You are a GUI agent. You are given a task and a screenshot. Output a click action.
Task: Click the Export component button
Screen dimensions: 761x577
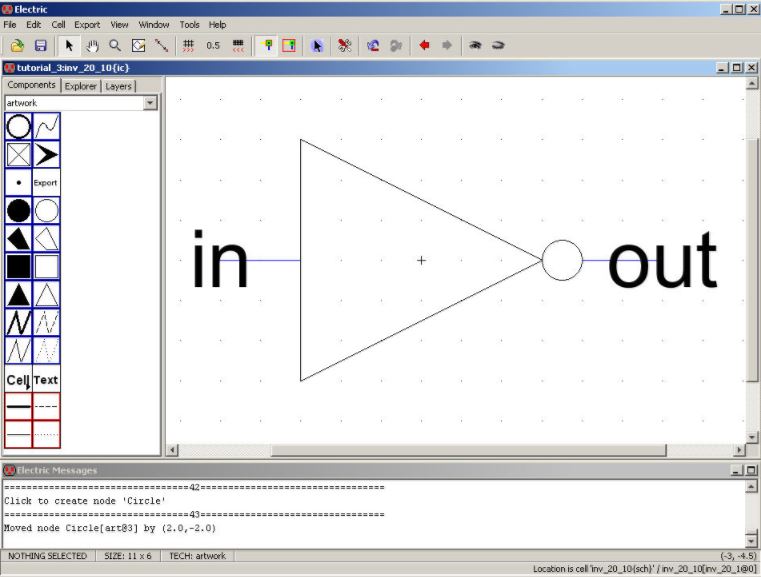pos(46,182)
